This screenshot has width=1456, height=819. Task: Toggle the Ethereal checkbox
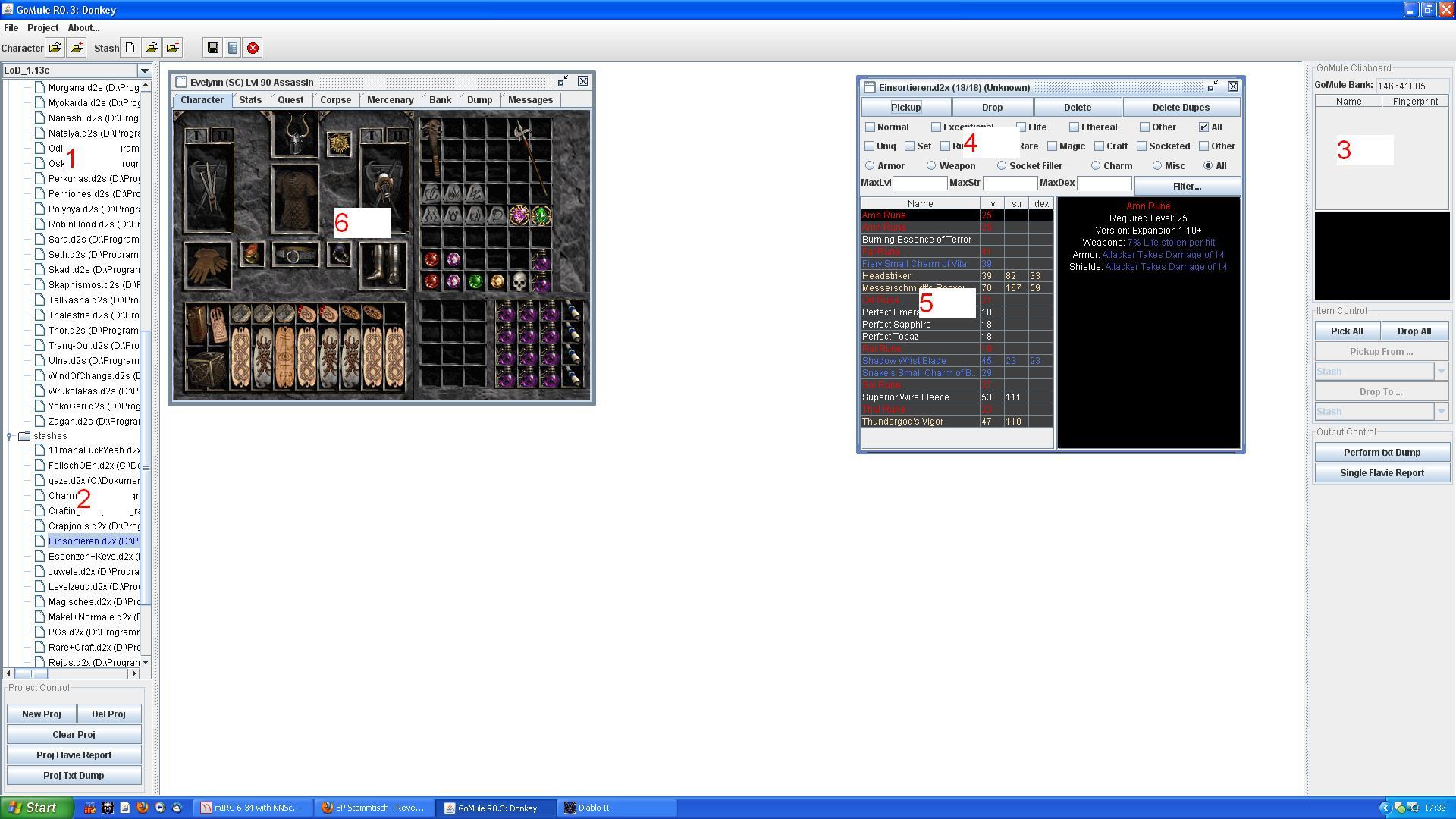[1074, 127]
